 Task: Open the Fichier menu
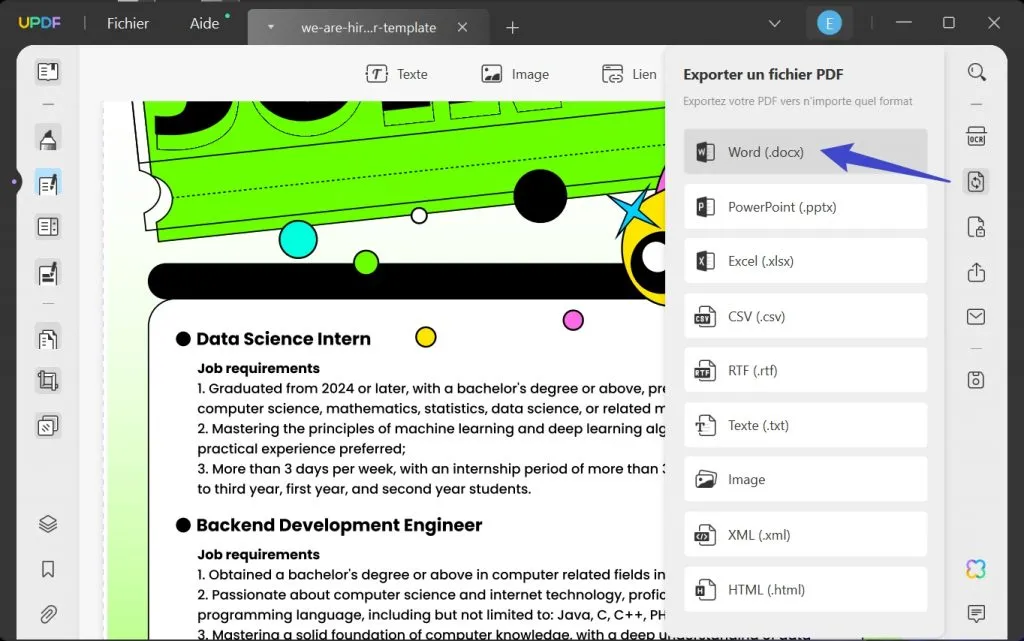(x=128, y=23)
